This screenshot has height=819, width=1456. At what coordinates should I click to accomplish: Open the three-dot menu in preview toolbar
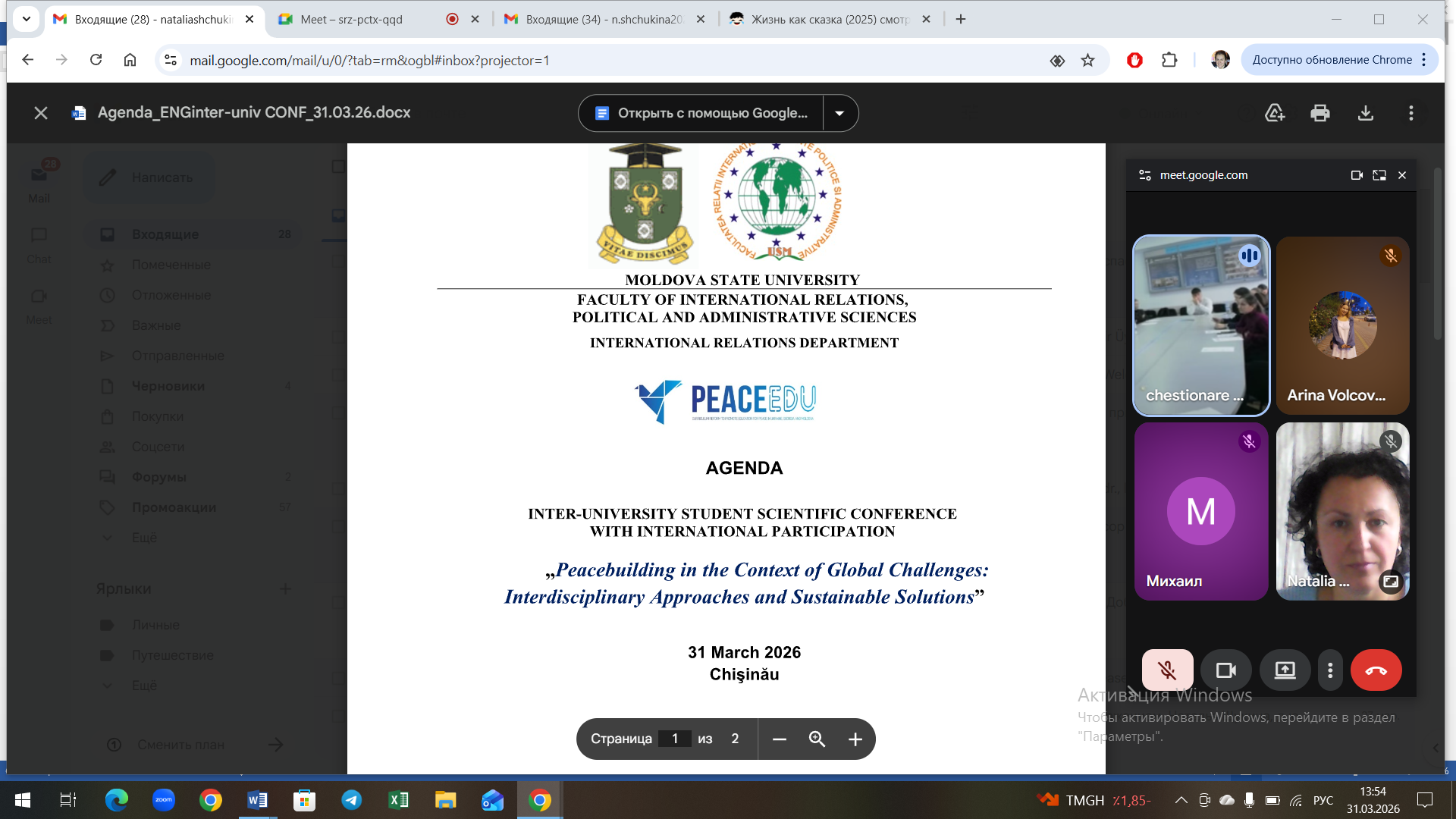pos(1410,113)
